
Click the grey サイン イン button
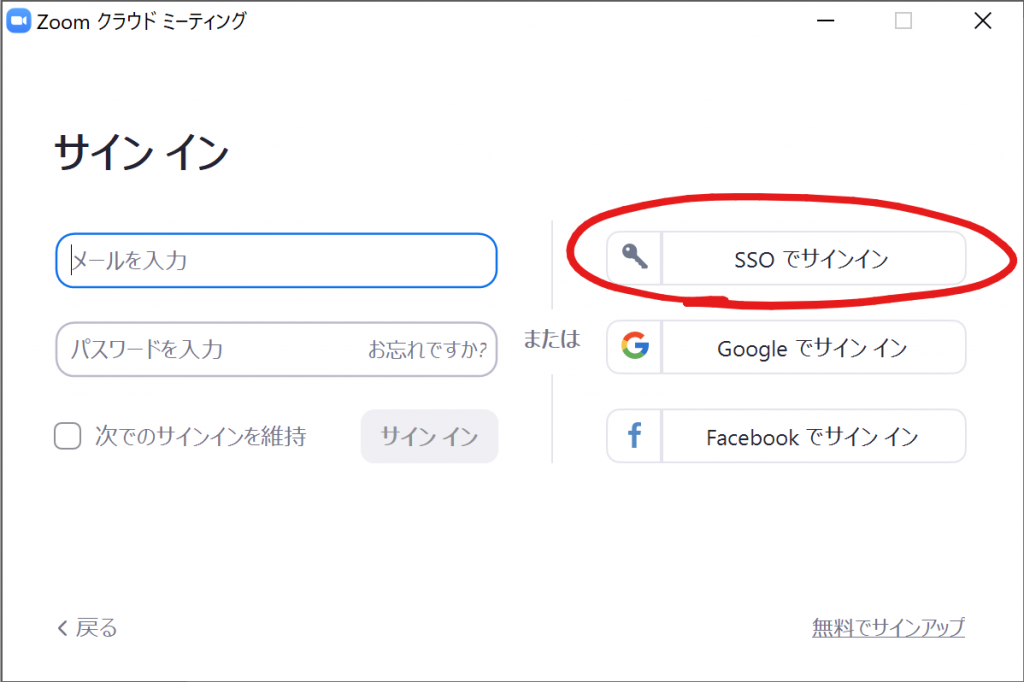429,436
